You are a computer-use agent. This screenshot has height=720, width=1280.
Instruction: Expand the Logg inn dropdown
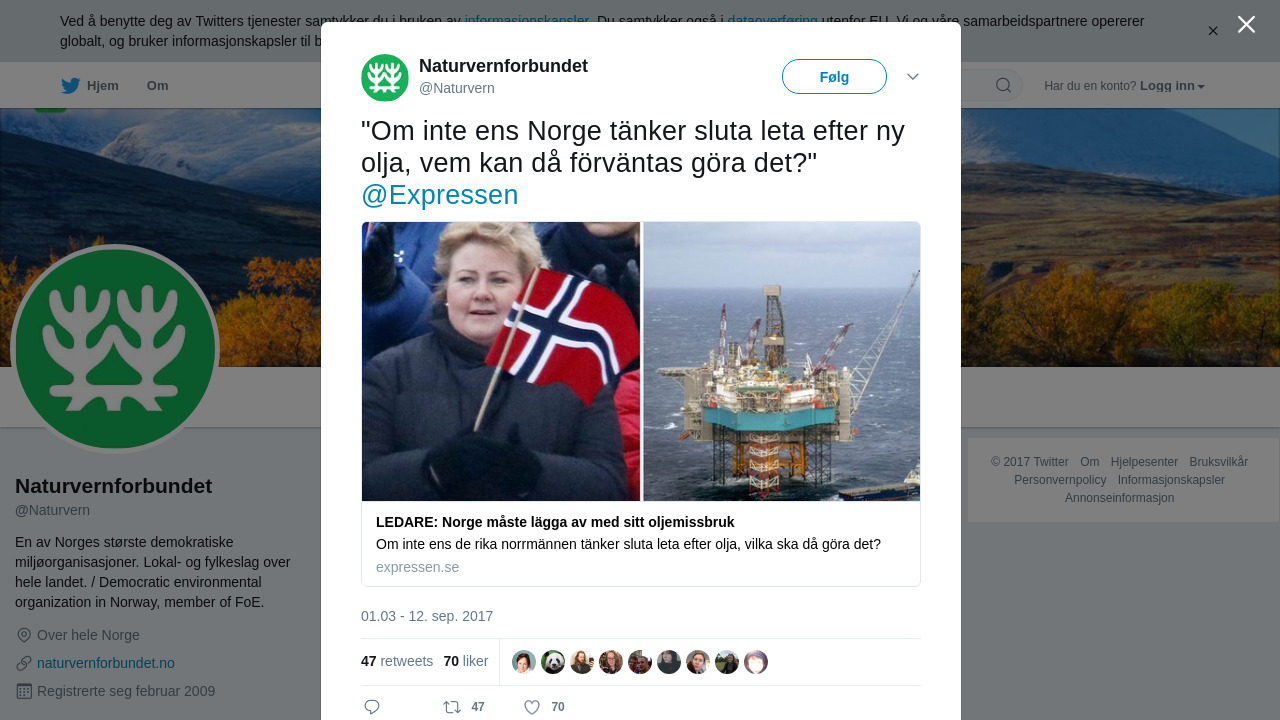1172,86
